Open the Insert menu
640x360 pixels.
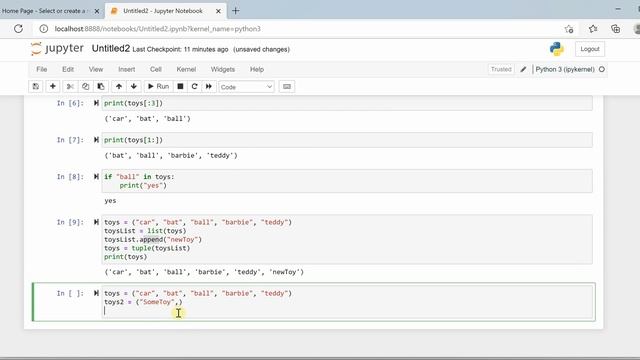(x=127, y=69)
